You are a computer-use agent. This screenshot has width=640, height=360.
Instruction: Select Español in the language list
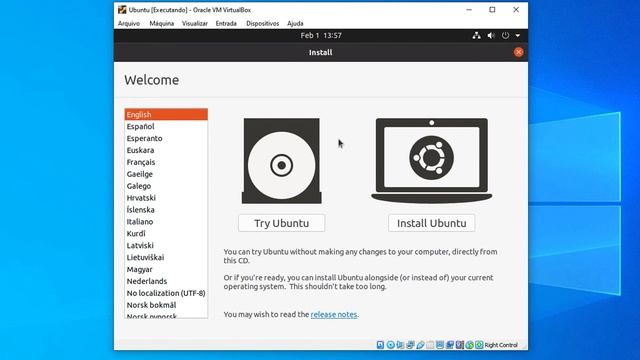coord(166,126)
